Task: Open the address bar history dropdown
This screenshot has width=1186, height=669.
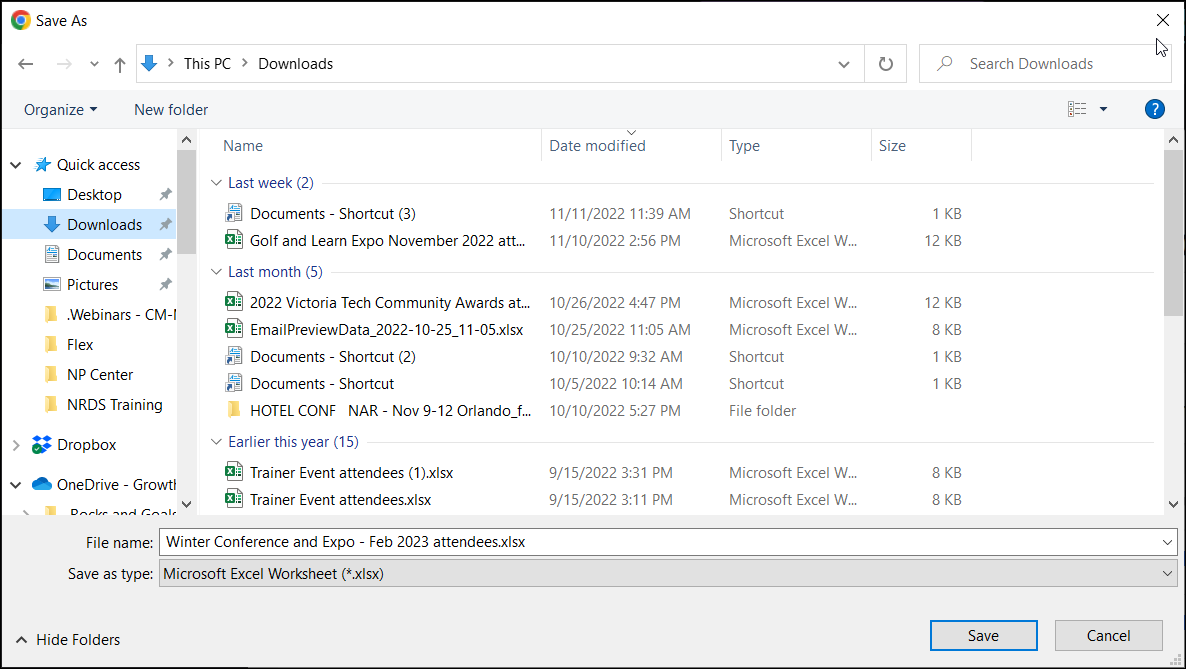Action: (844, 64)
